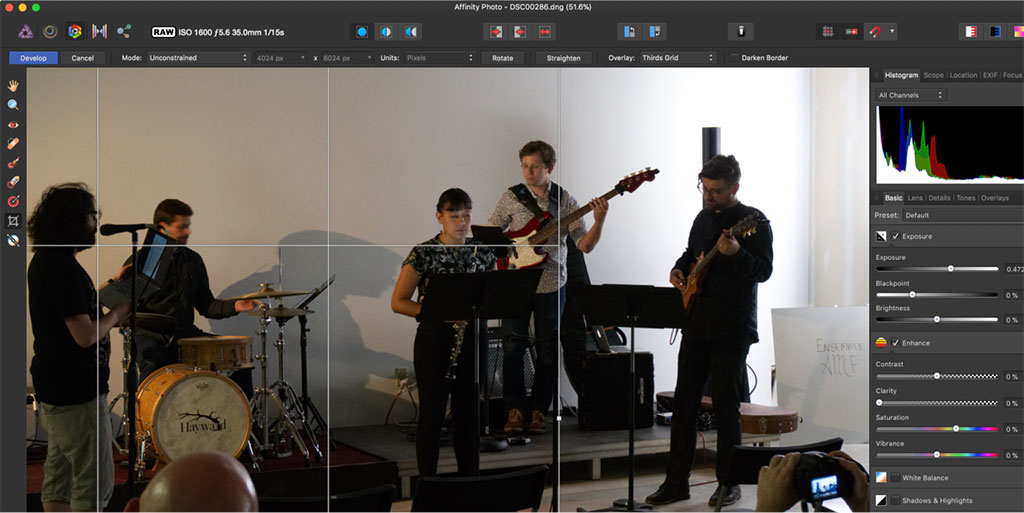Screen dimensions: 1024x513
Task: Switch to the EXIF tab
Action: [x=990, y=75]
